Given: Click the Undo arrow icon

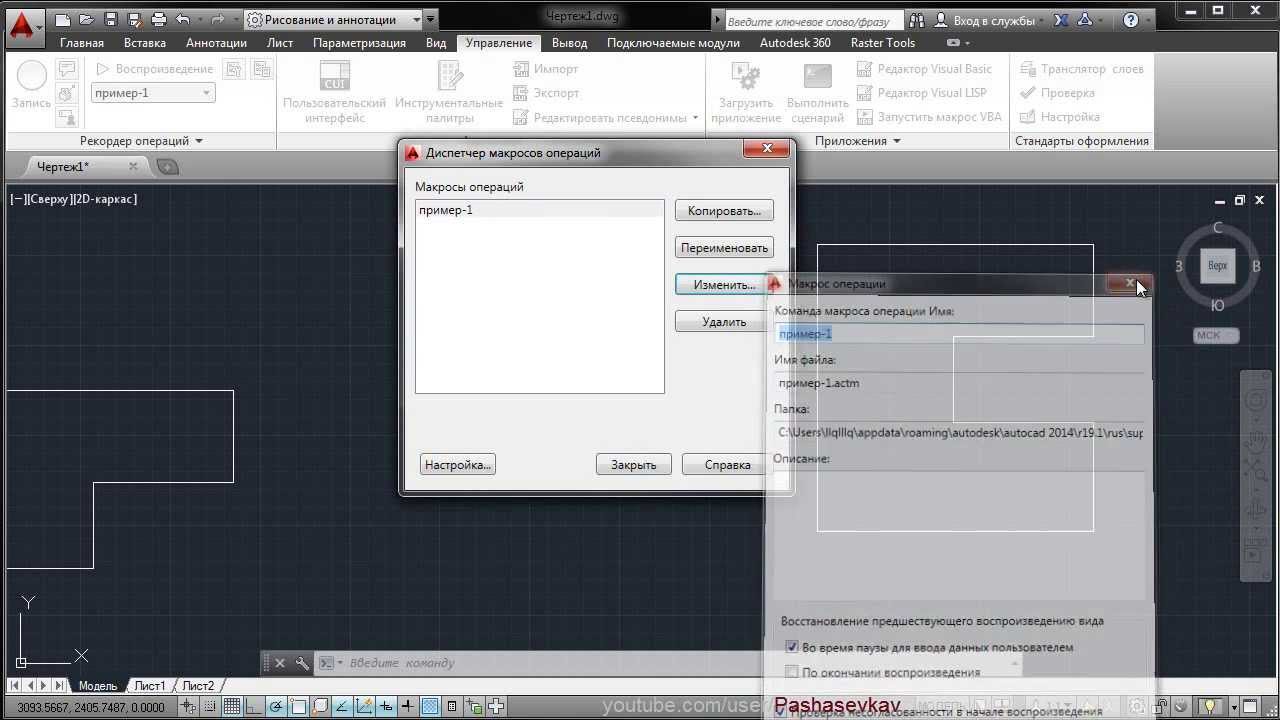Looking at the screenshot, I should (x=182, y=19).
